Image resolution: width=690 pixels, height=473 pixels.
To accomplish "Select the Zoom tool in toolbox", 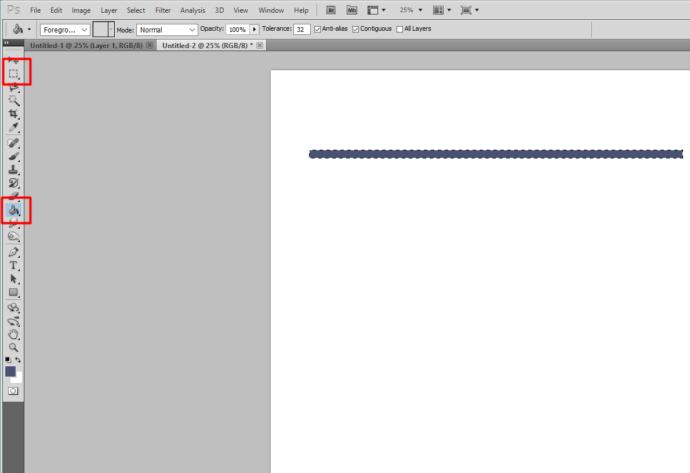I will pos(13,348).
